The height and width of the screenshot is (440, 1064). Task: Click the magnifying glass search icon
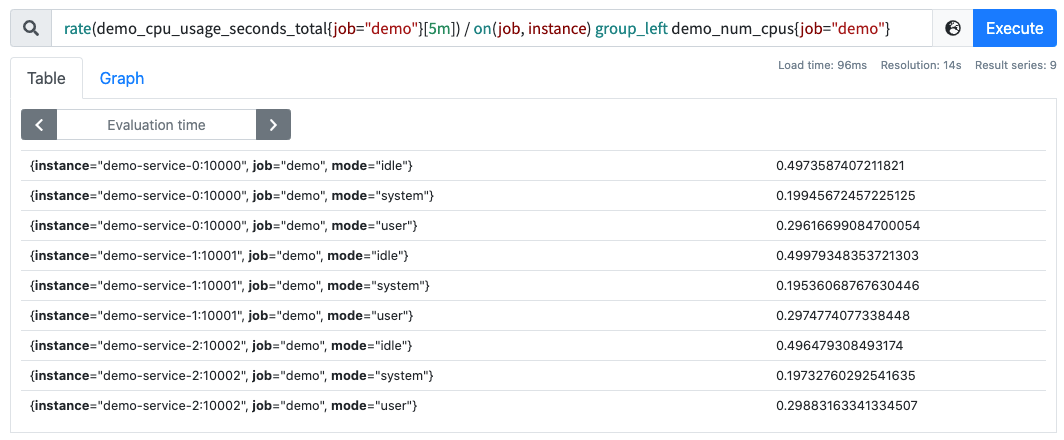pos(31,29)
